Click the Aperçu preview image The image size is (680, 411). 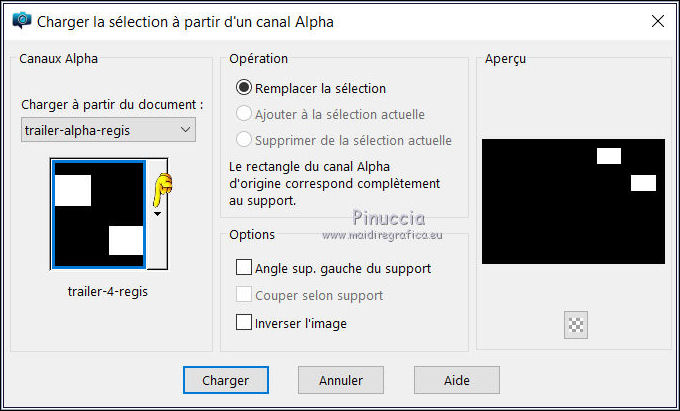[573, 201]
